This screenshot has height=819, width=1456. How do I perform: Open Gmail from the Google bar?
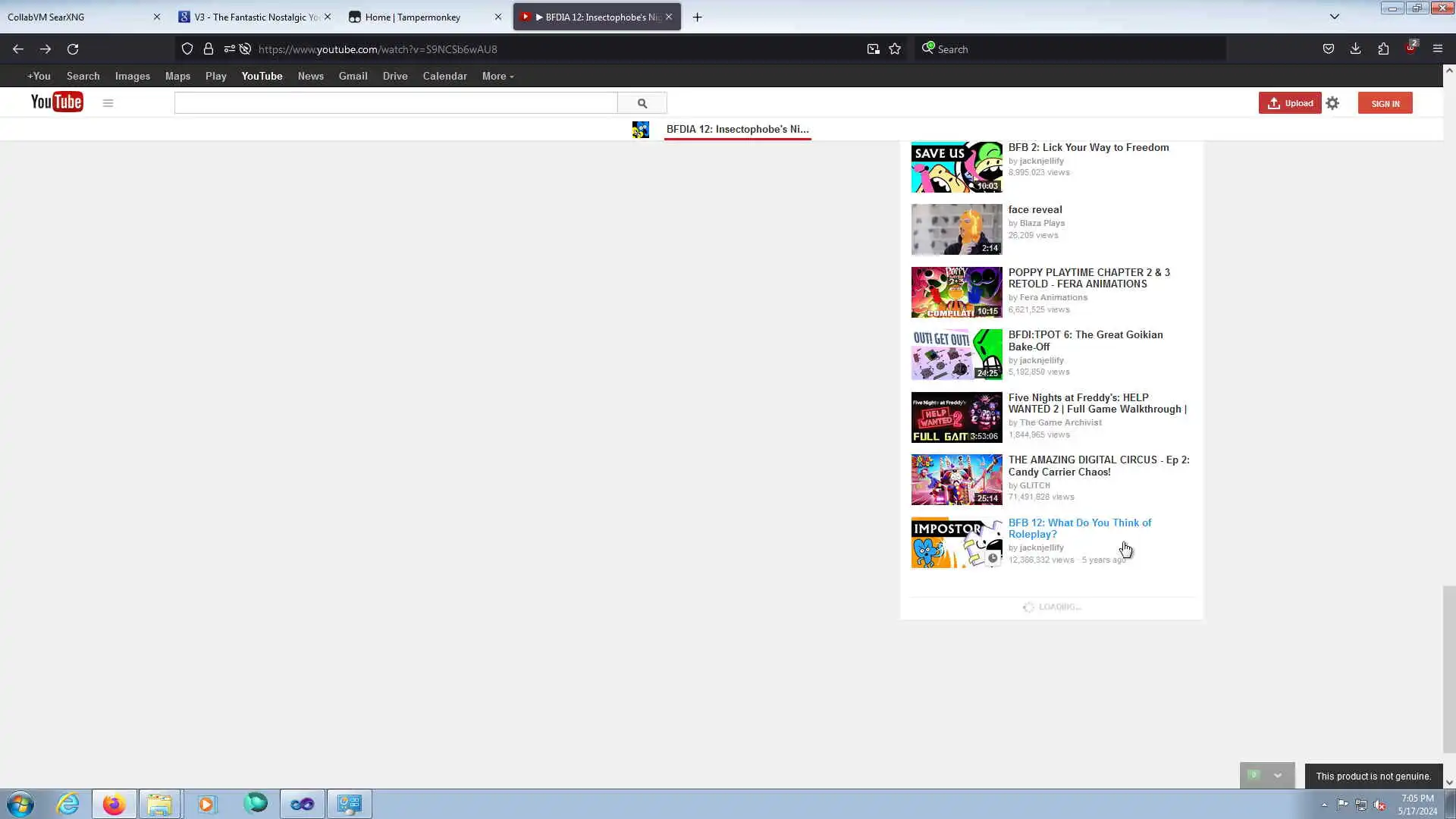click(353, 77)
